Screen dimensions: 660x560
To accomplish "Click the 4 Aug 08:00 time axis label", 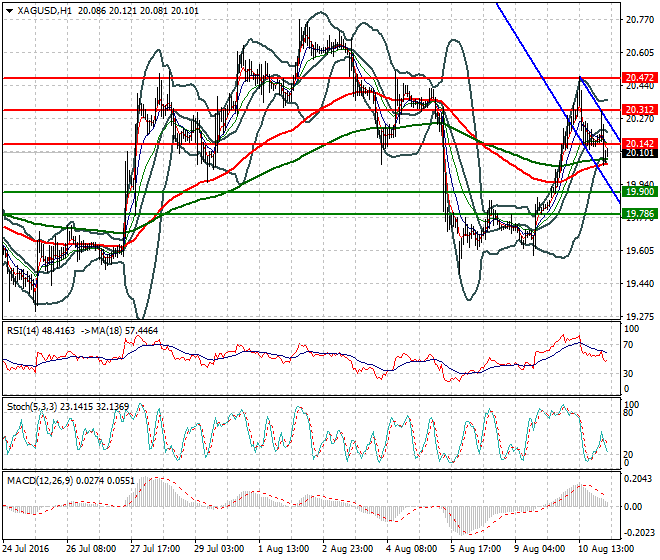I will pos(411,549).
